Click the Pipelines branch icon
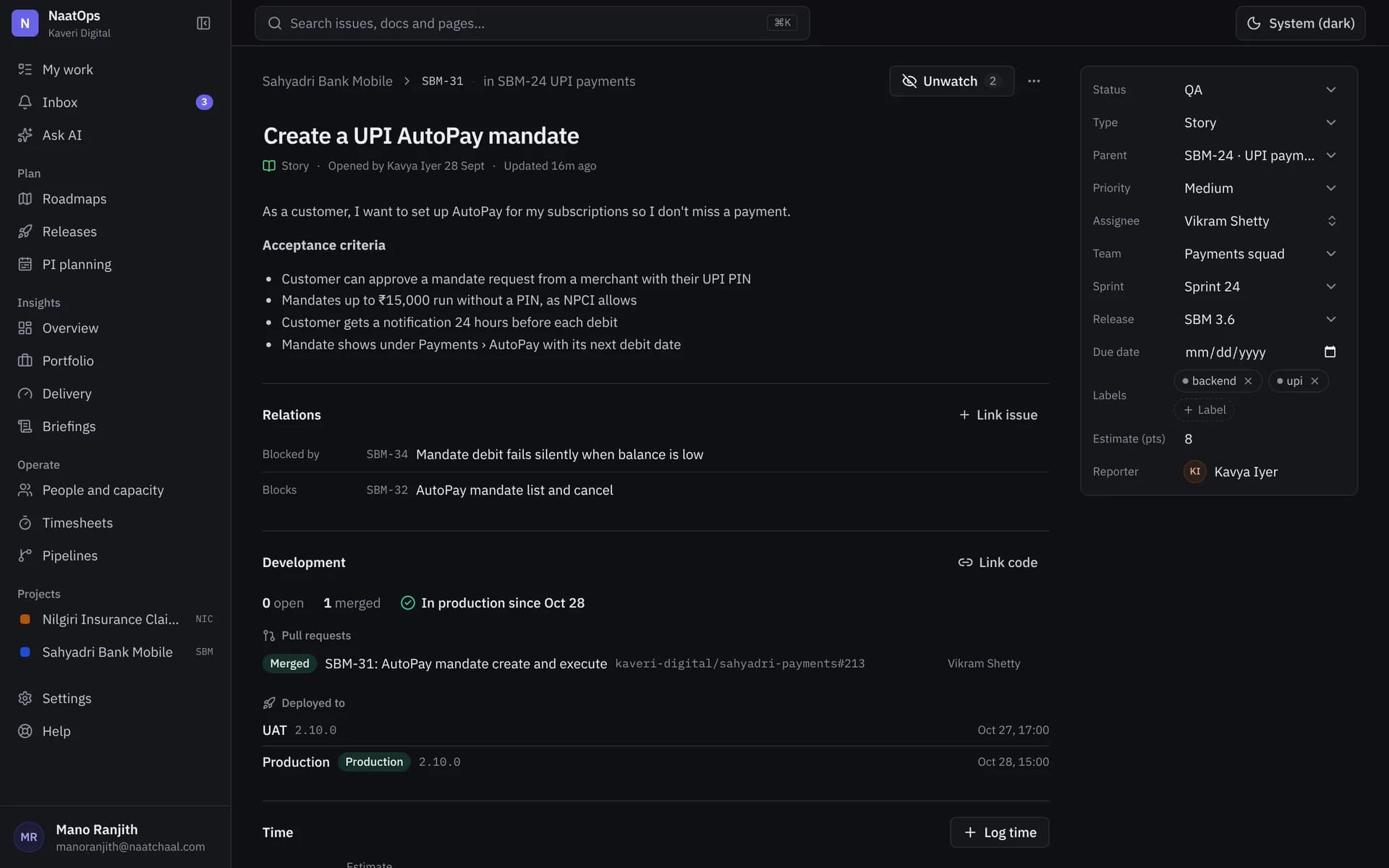This screenshot has width=1389, height=868. 25,556
